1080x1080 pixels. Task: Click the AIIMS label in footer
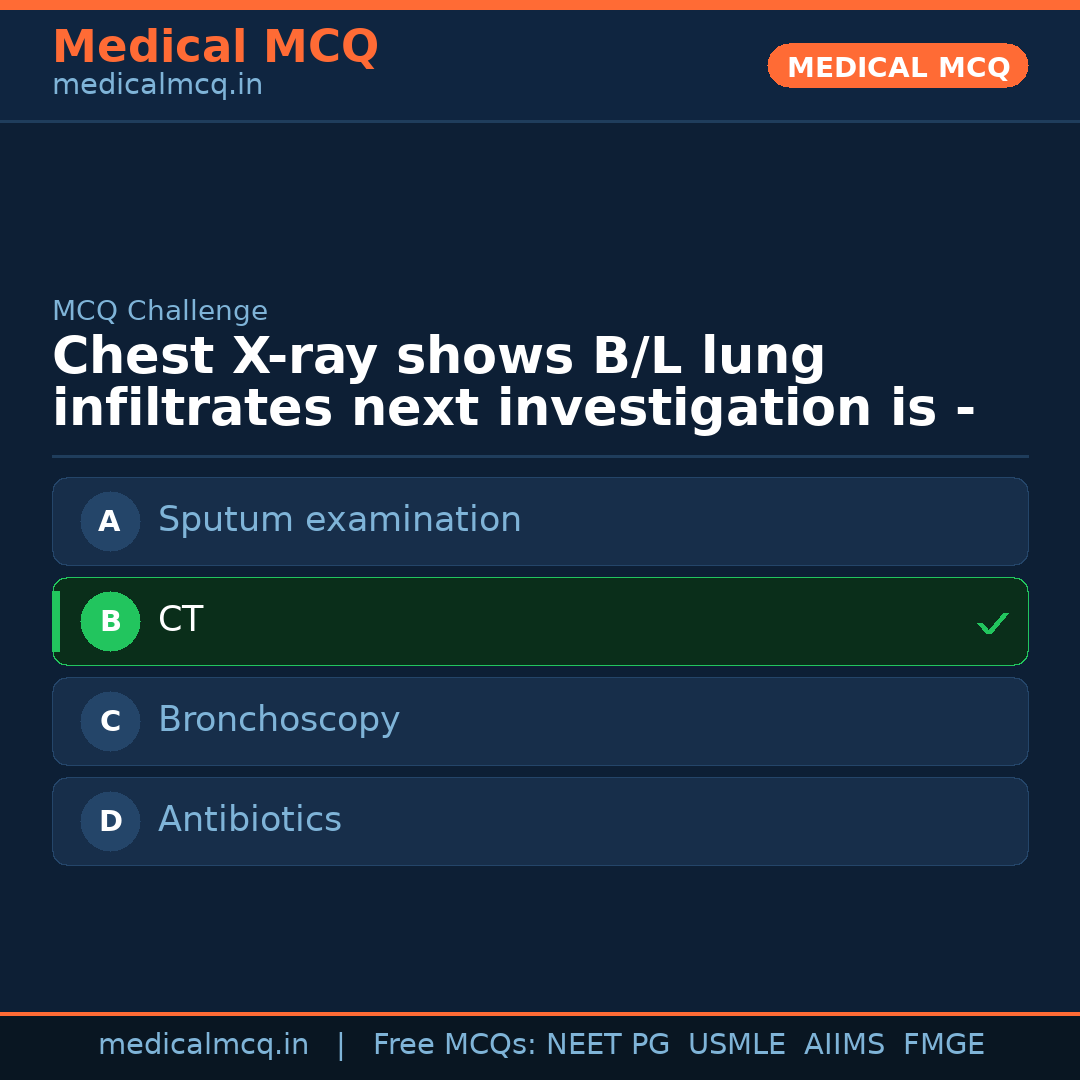point(845,1043)
